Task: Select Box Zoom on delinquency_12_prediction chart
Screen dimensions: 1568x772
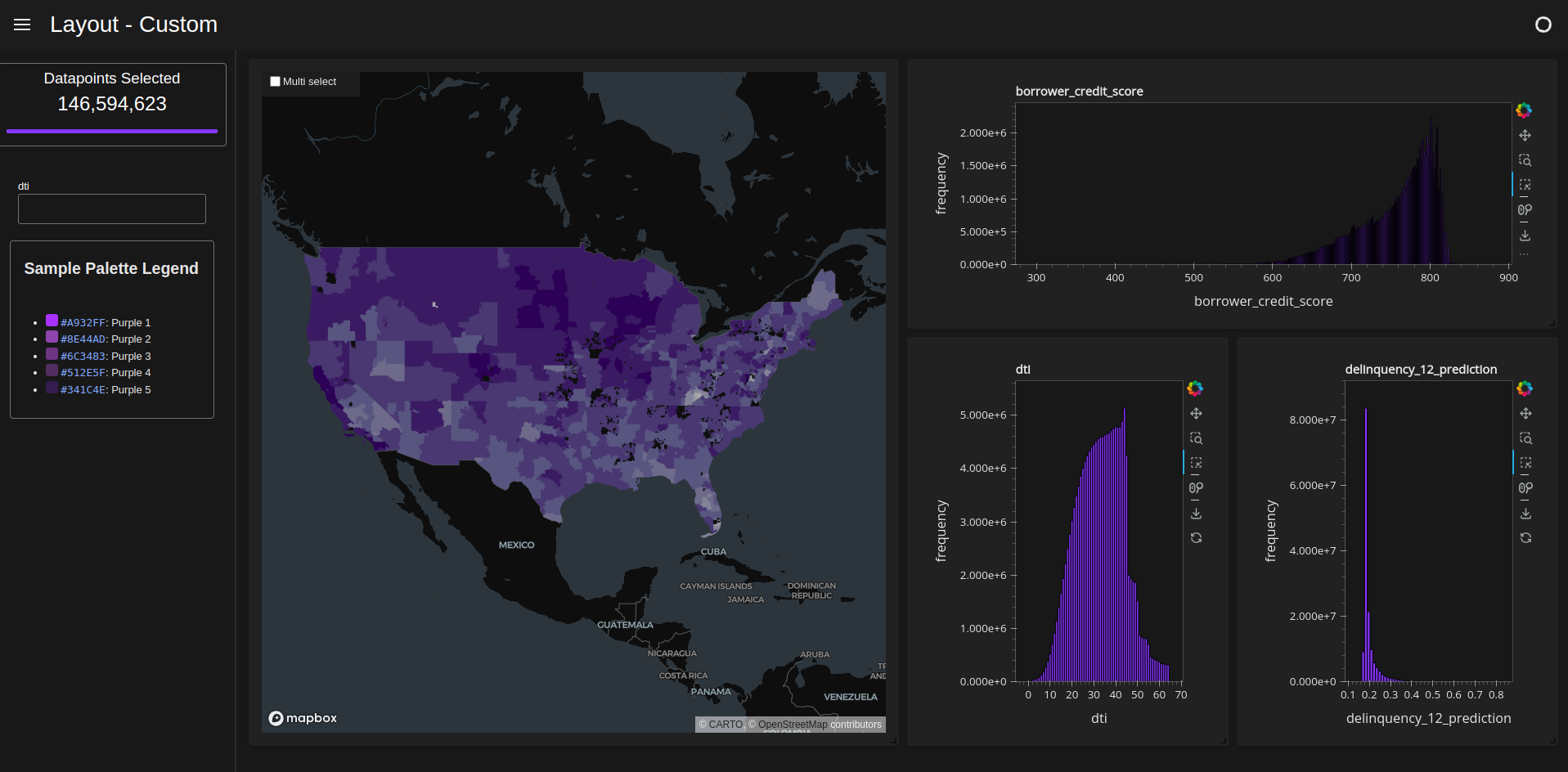Action: [x=1525, y=438]
